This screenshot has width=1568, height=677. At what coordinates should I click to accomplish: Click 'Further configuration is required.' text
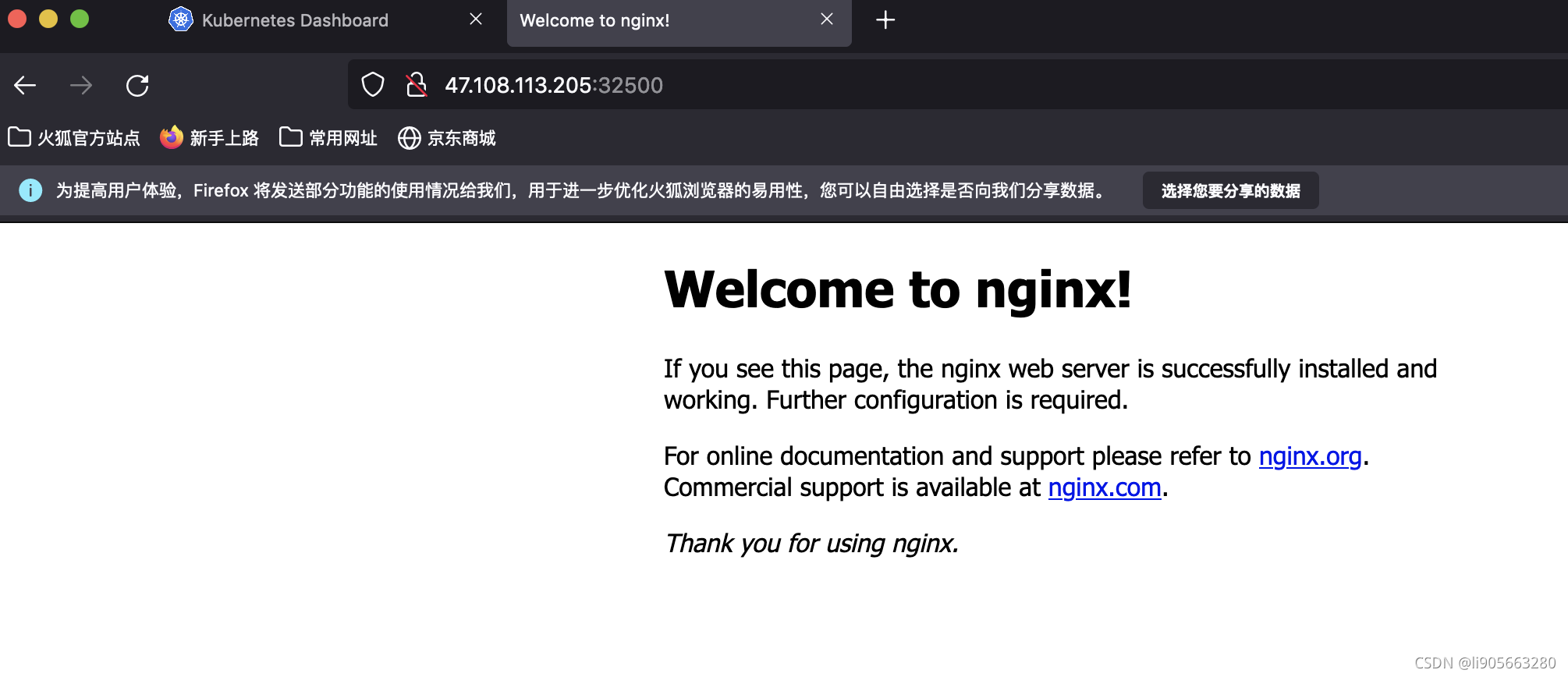(947, 400)
